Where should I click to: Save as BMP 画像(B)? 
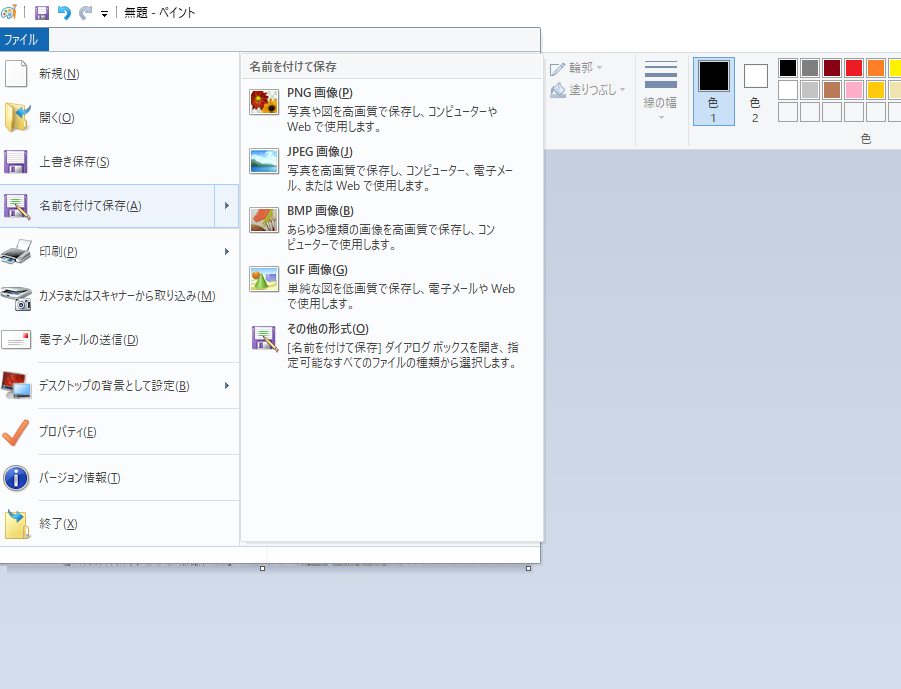pyautogui.click(x=392, y=228)
